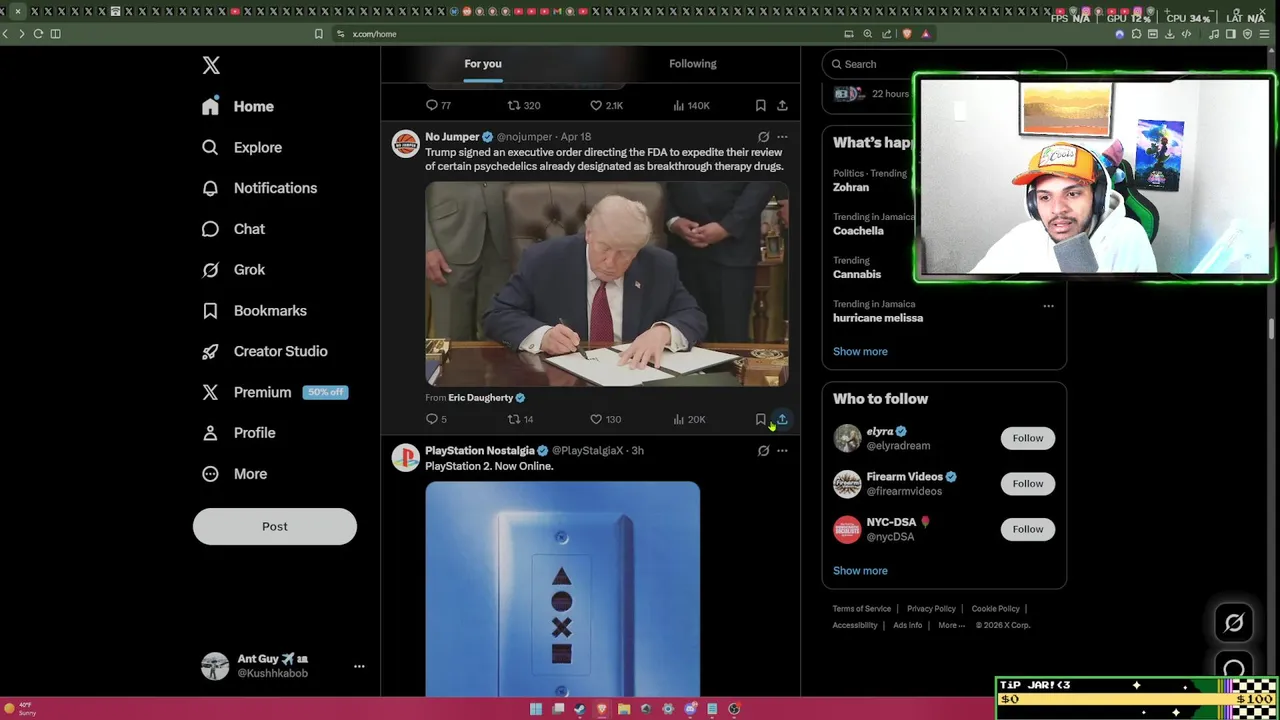Viewport: 1280px width, 720px height.
Task: Open the PlayStation 2 image
Action: 562,589
